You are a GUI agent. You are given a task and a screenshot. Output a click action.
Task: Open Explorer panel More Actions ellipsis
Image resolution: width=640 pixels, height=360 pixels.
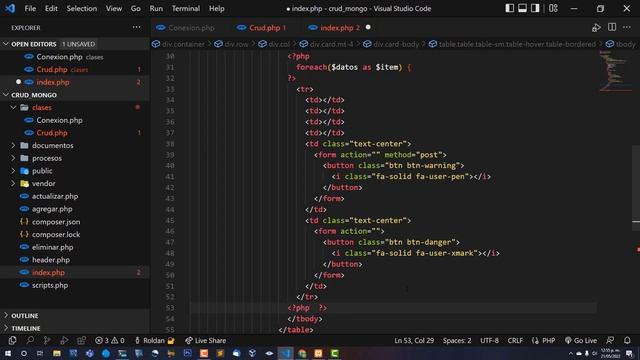(x=136, y=27)
